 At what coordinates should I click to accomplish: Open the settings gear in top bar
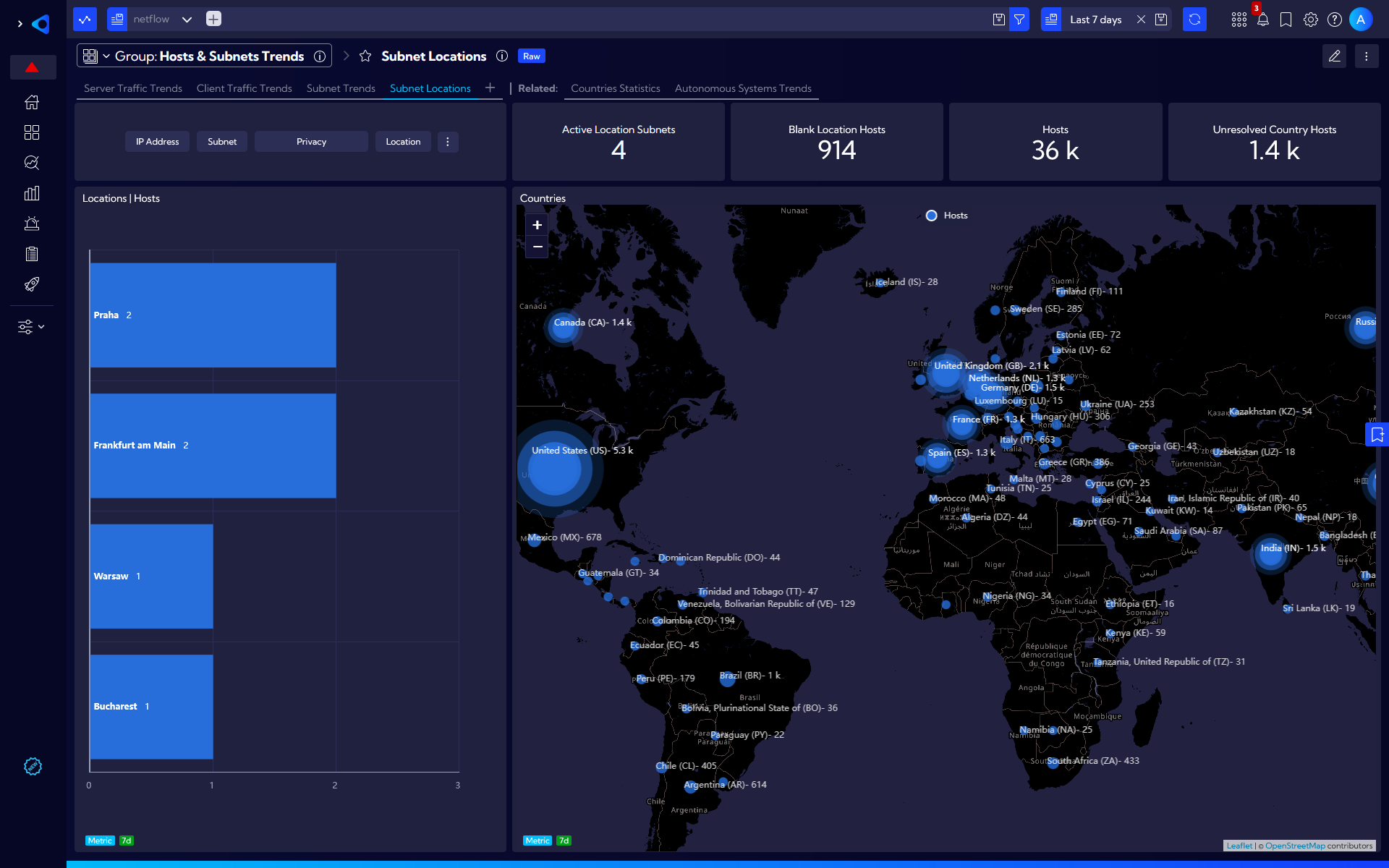[1310, 20]
